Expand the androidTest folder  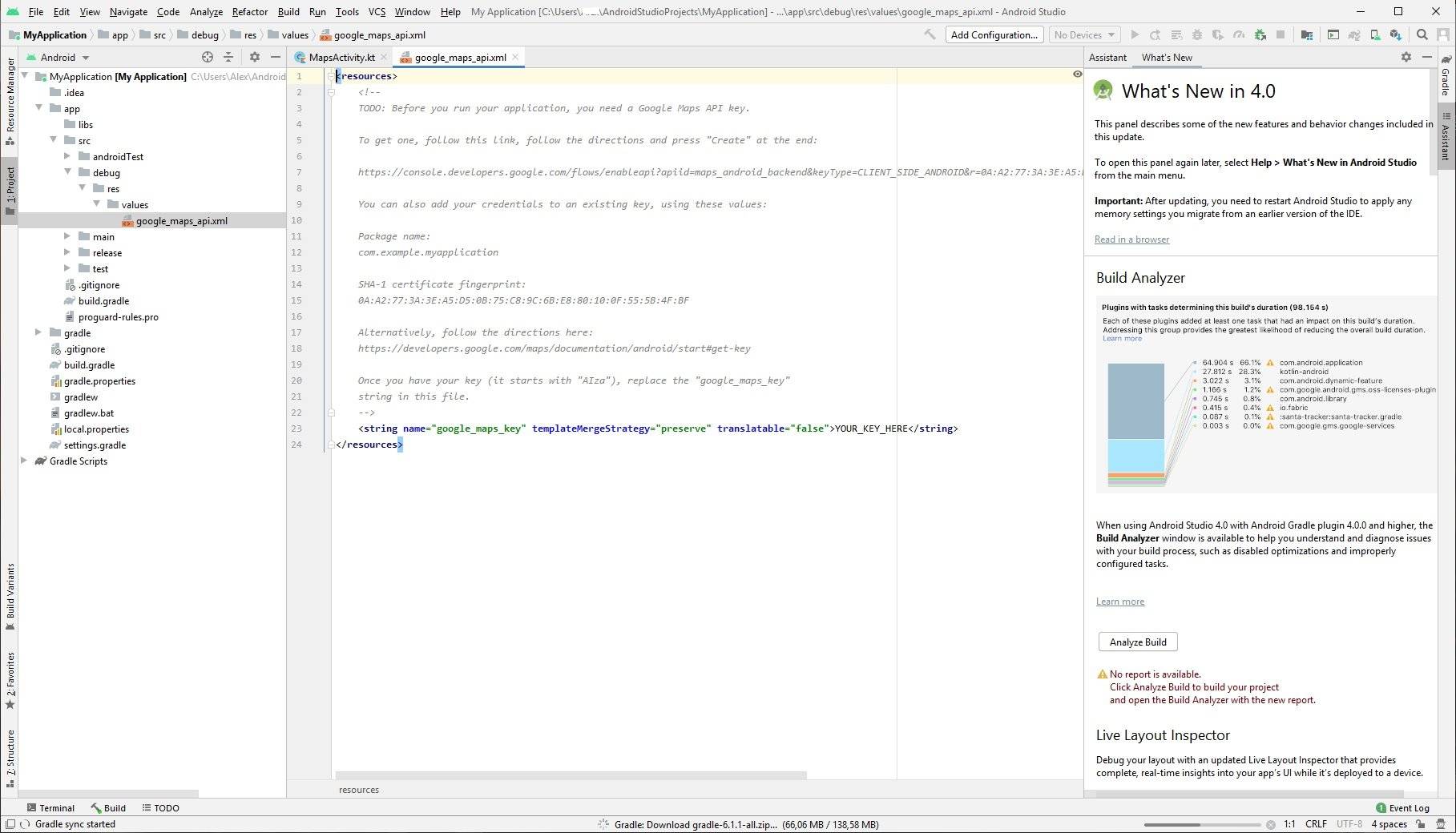tap(67, 156)
